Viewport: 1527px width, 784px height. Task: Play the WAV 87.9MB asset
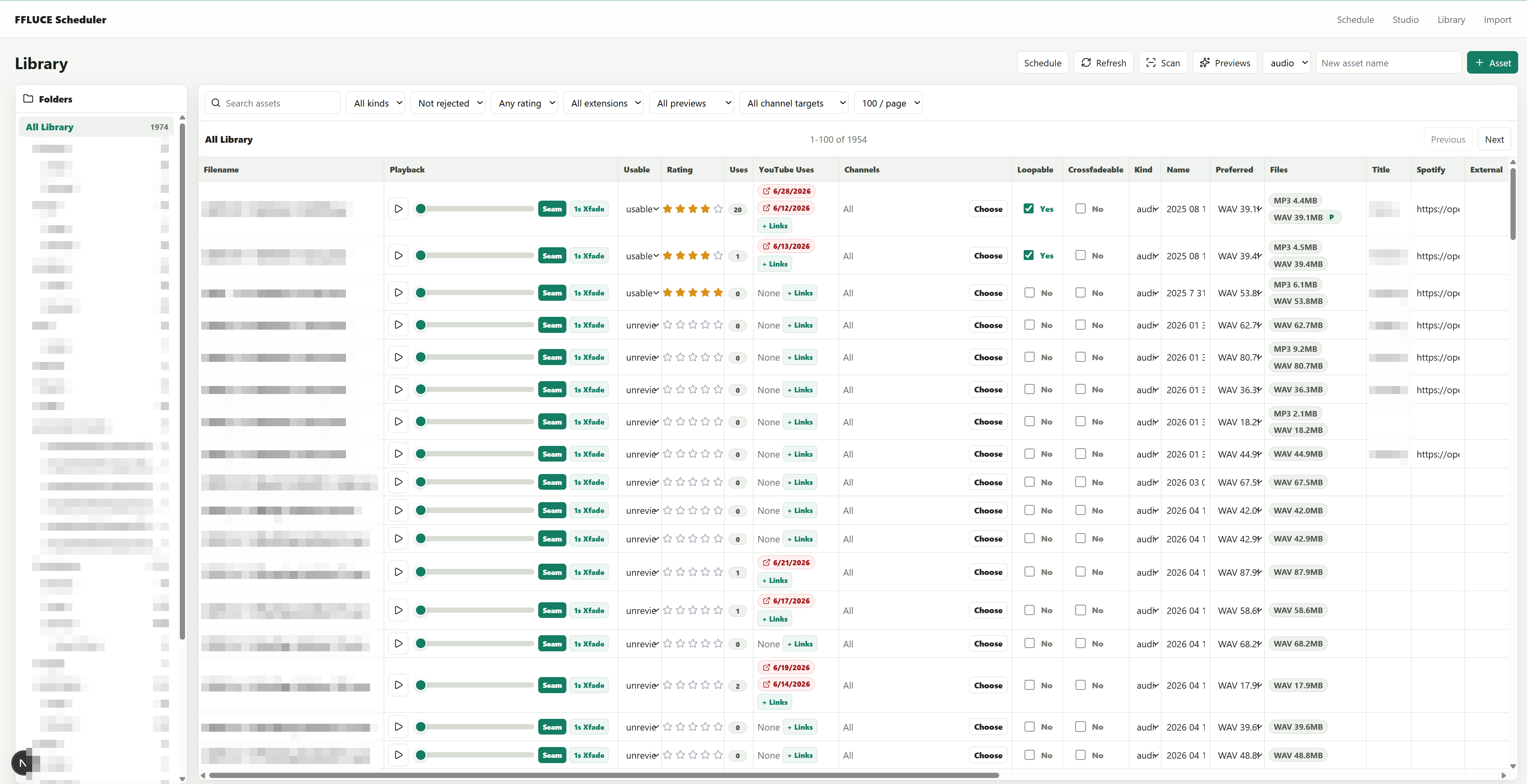[398, 572]
